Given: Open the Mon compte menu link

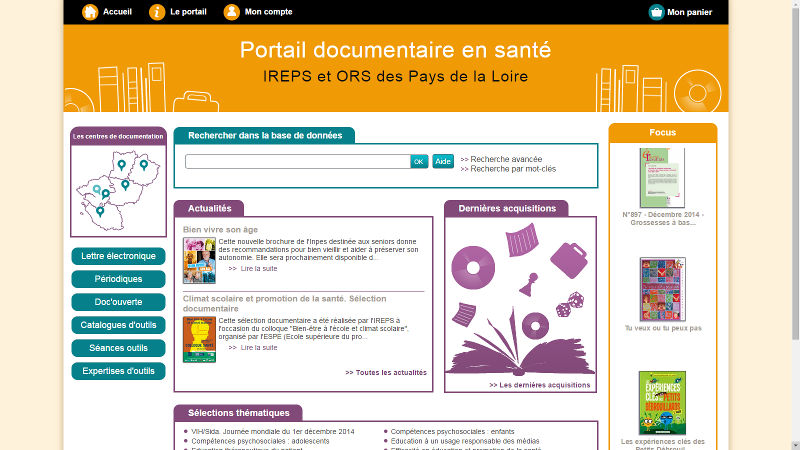Looking at the screenshot, I should coord(268,12).
